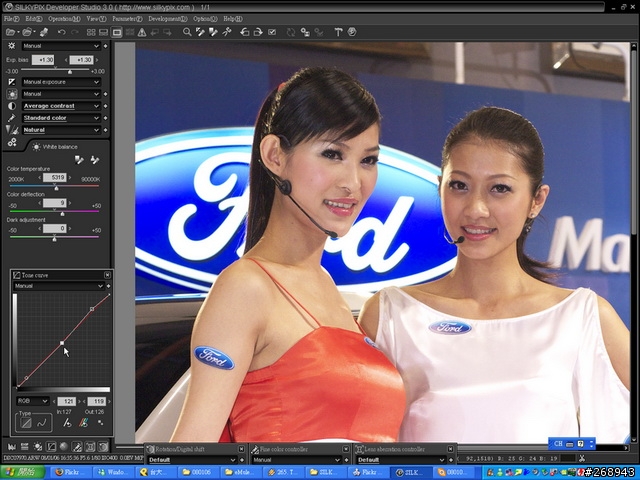Click the Color temperature value field
Image resolution: width=640 pixels, height=480 pixels.
click(x=55, y=178)
